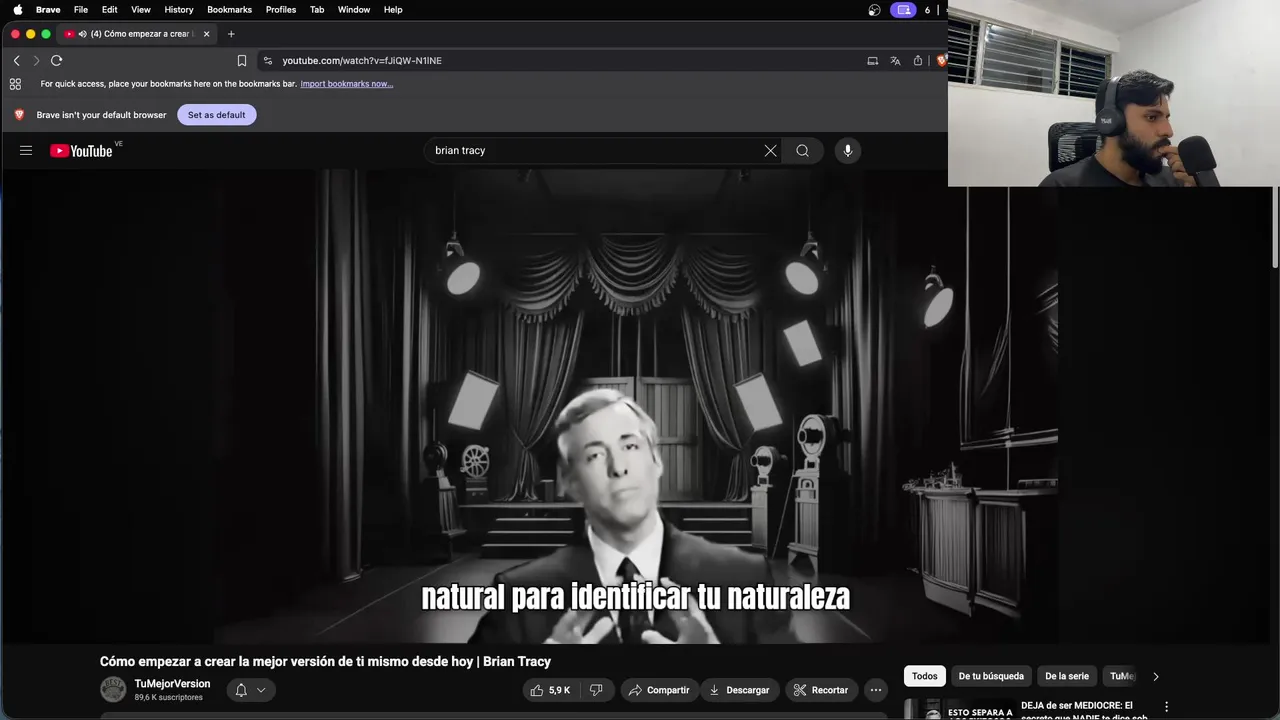
Task: Click the Descargar button
Action: click(x=740, y=690)
